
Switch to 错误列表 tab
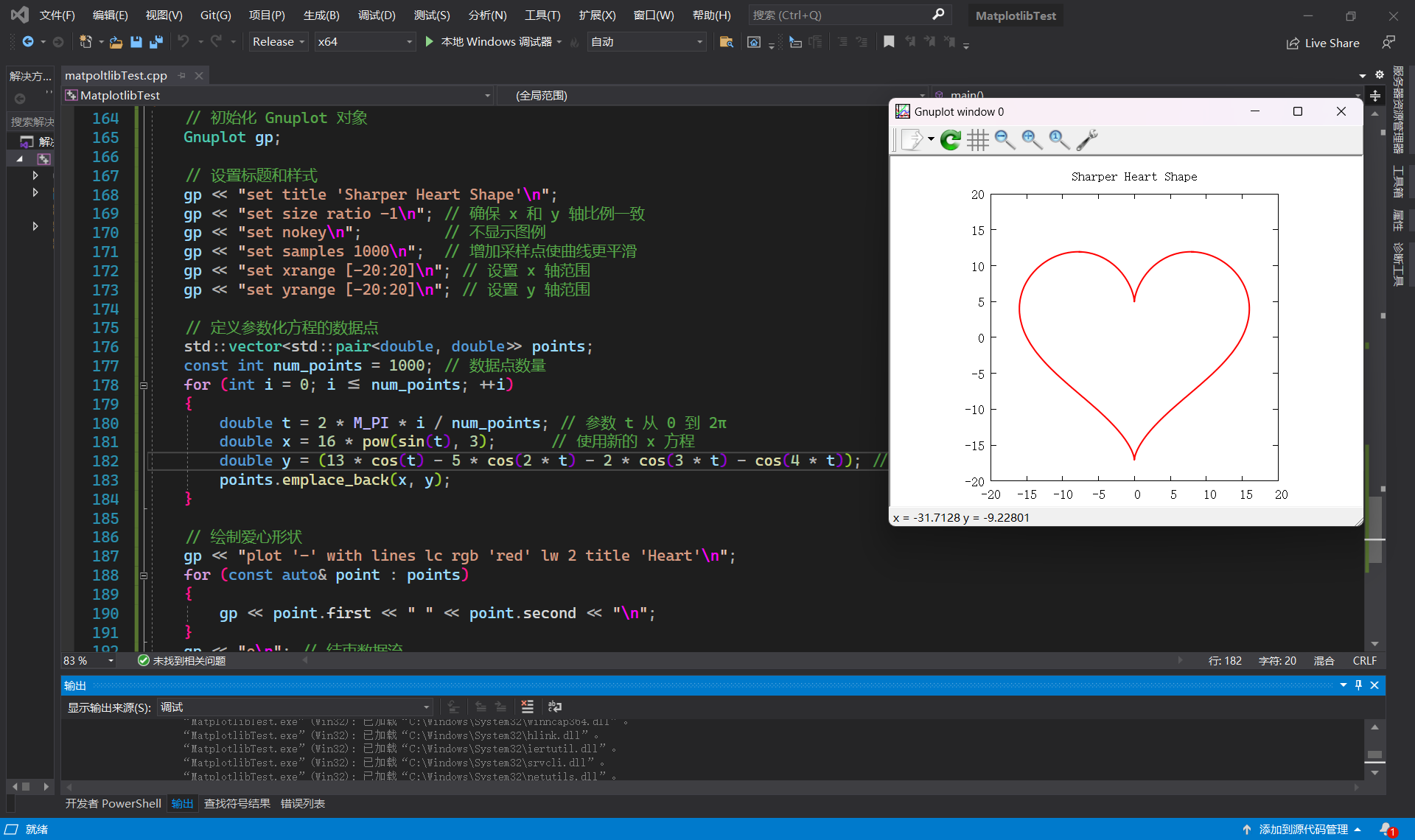[x=302, y=803]
